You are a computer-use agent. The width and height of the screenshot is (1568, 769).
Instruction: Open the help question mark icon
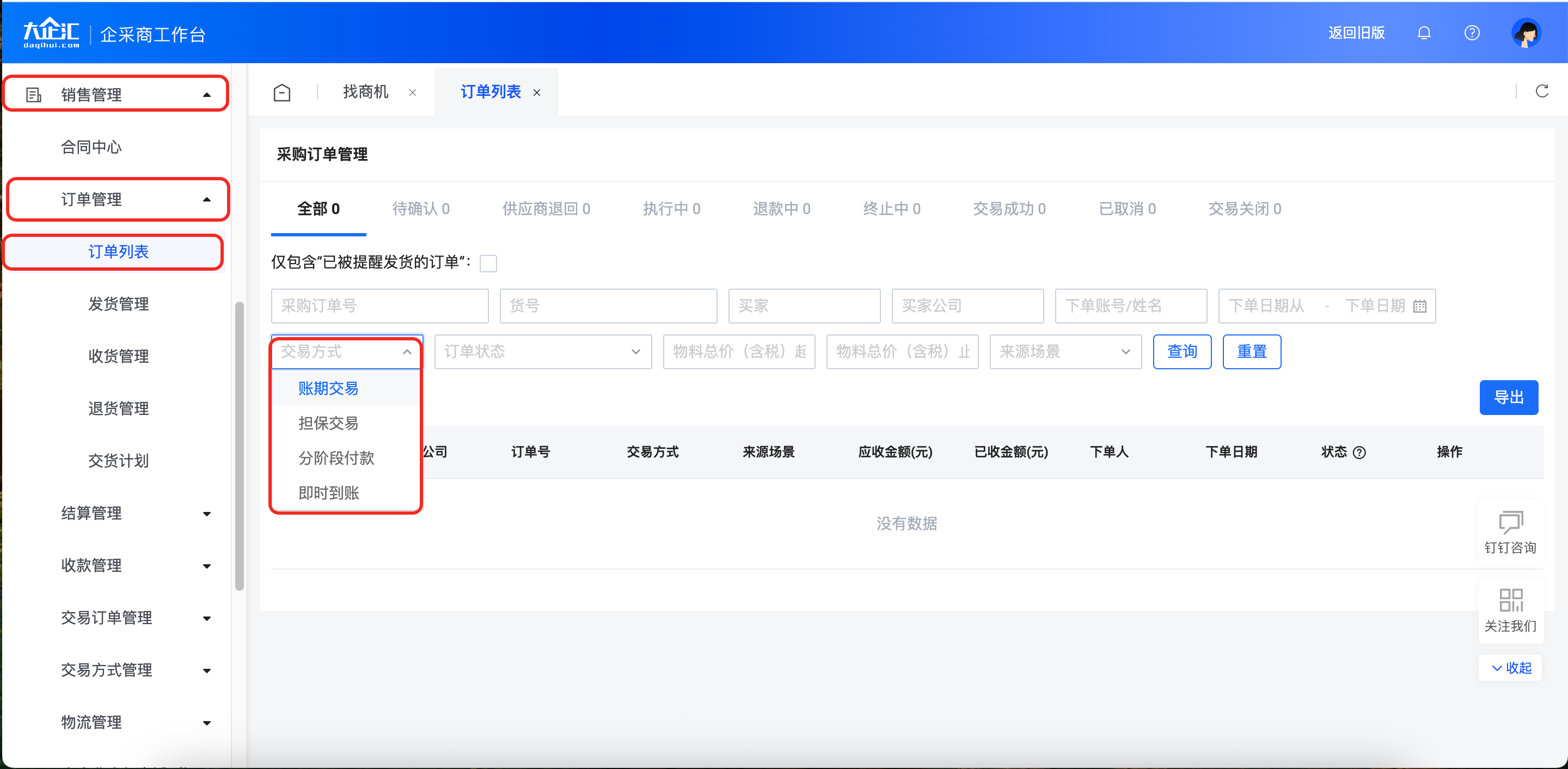tap(1471, 33)
